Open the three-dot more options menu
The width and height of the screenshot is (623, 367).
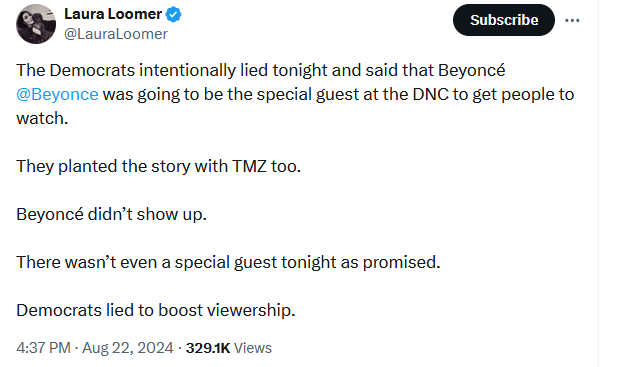[x=572, y=20]
